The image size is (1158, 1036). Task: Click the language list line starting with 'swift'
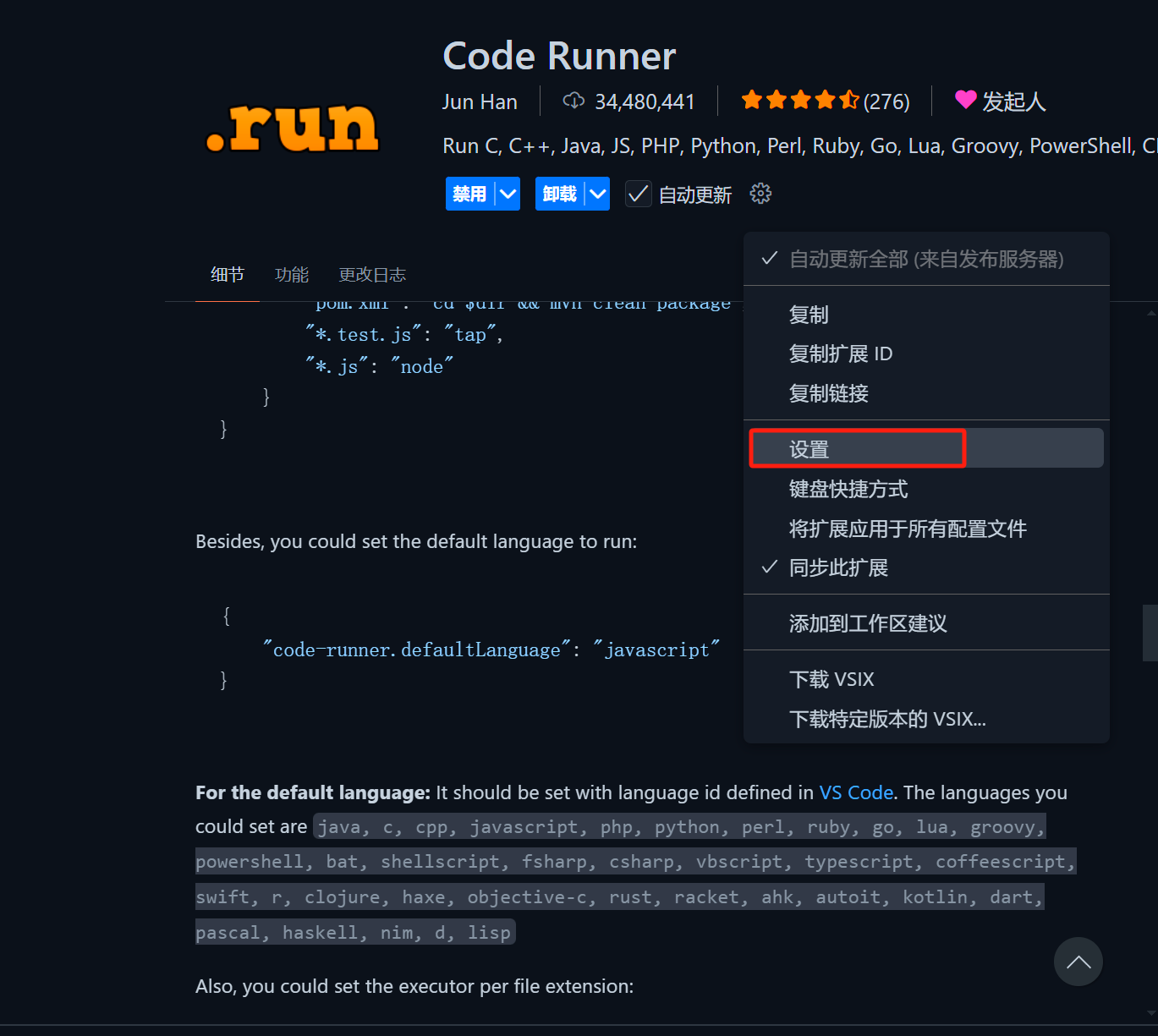[620, 897]
